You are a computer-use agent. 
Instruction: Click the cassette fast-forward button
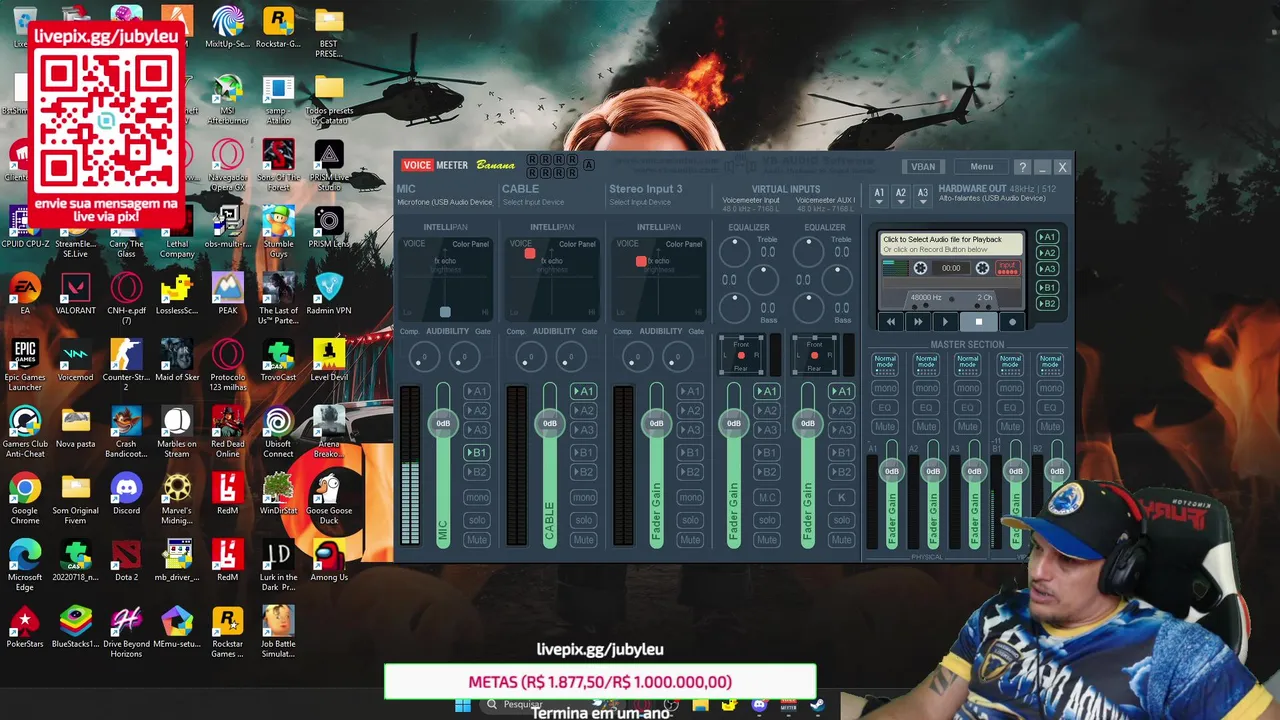click(918, 322)
